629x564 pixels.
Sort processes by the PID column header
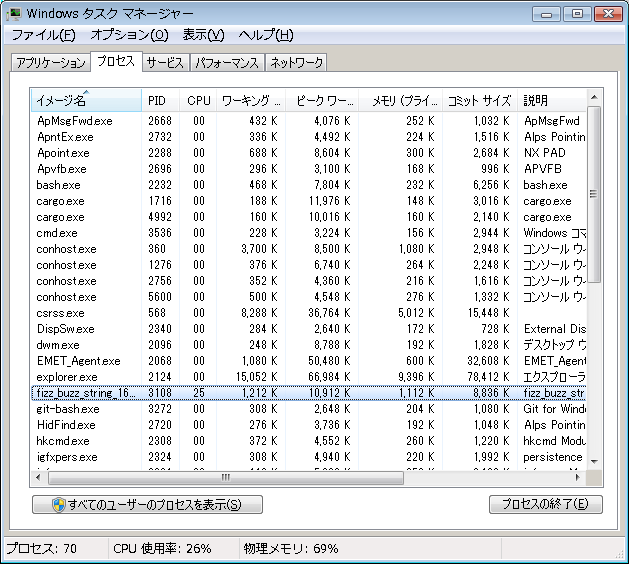pyautogui.click(x=160, y=100)
